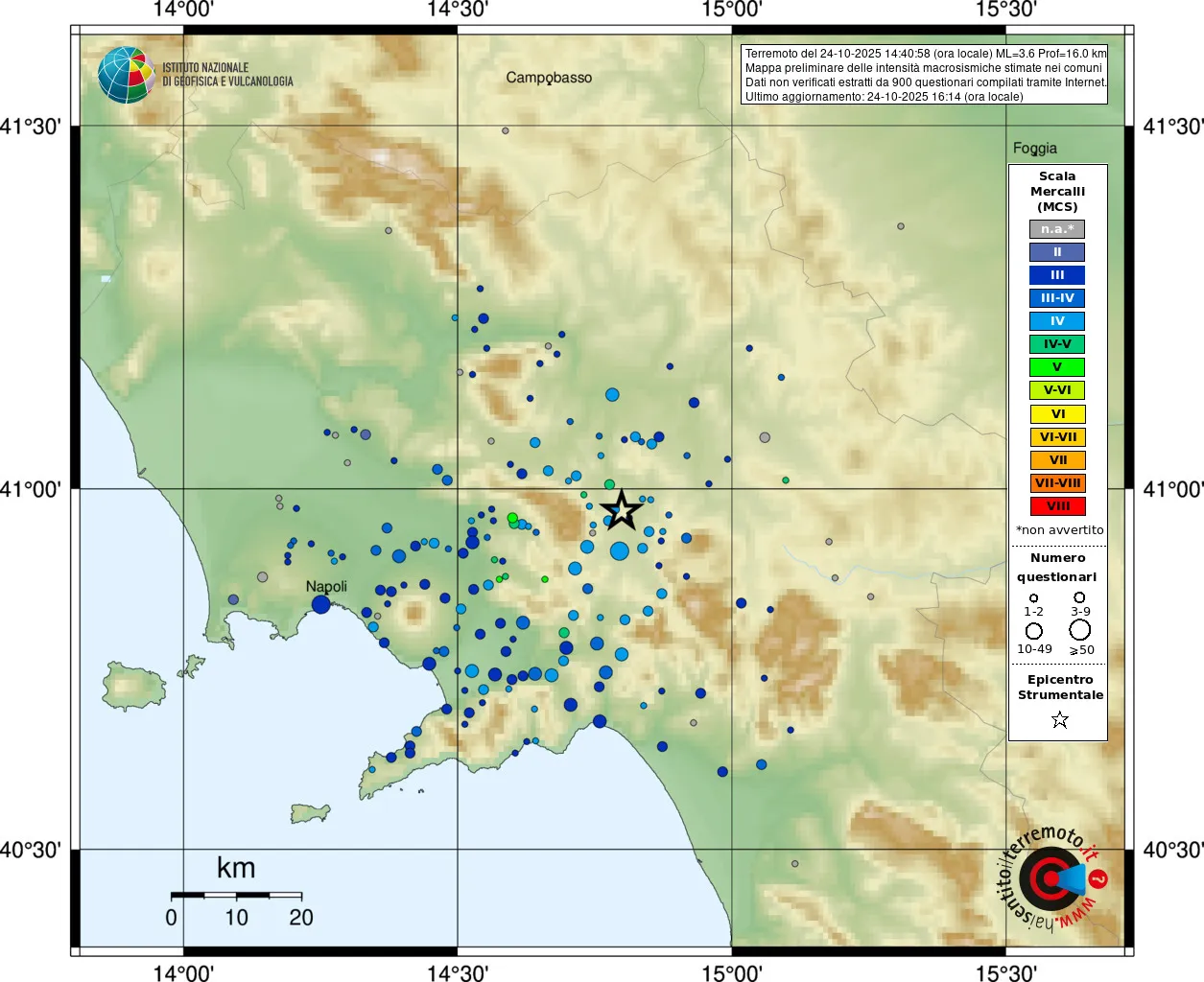Viewport: 1204px width, 982px height.
Task: Click the Napoli city label
Action: point(326,587)
